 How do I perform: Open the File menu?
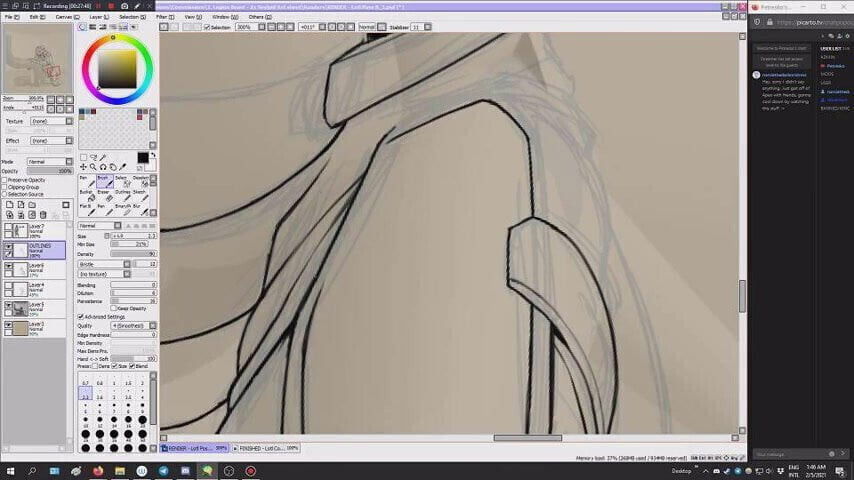pyautogui.click(x=11, y=17)
